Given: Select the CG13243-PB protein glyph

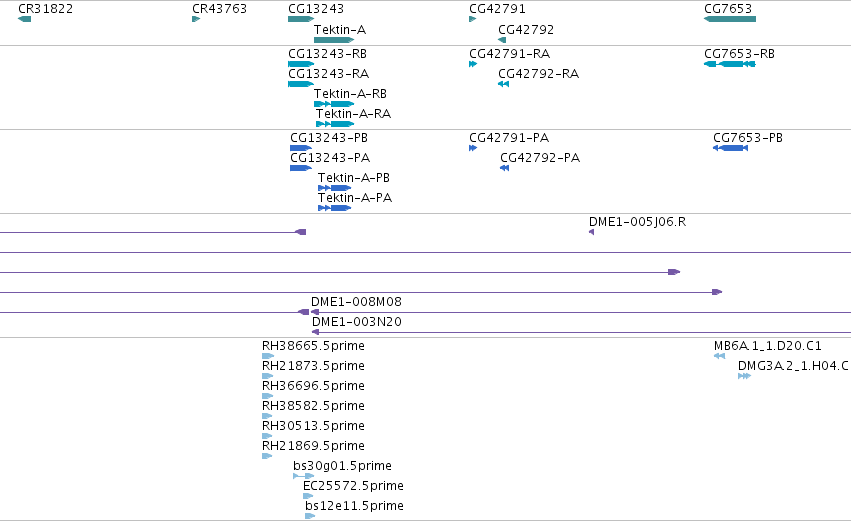Looking at the screenshot, I should pyautogui.click(x=301, y=148).
